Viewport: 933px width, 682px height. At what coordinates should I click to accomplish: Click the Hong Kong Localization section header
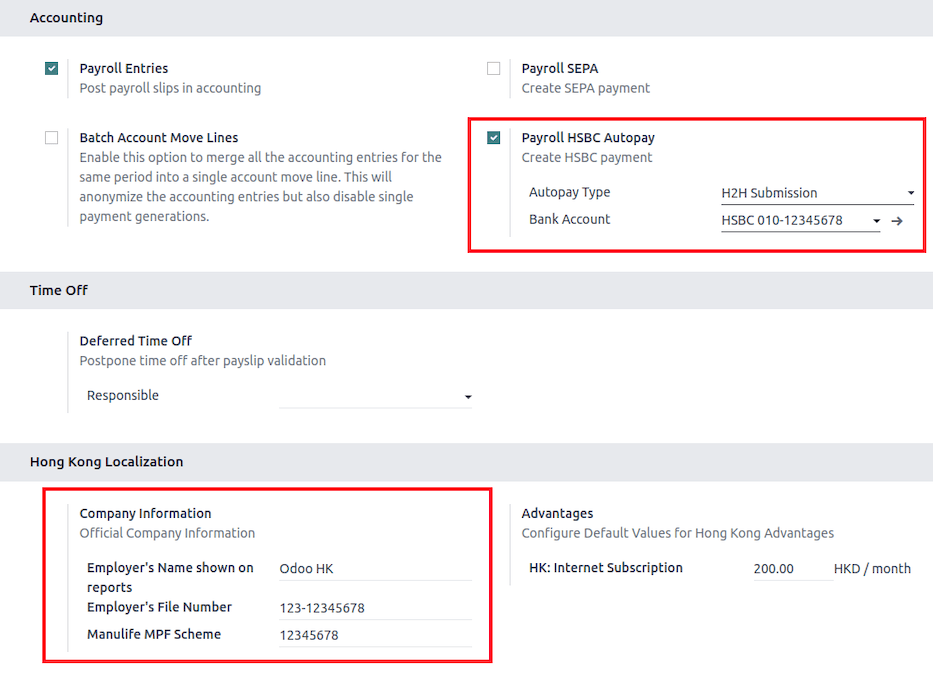pyautogui.click(x=106, y=462)
